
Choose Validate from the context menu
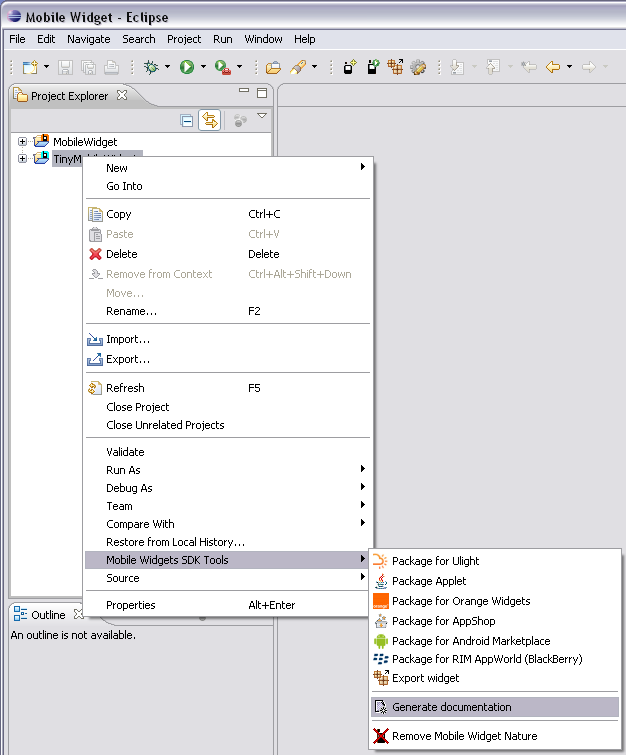click(227, 452)
